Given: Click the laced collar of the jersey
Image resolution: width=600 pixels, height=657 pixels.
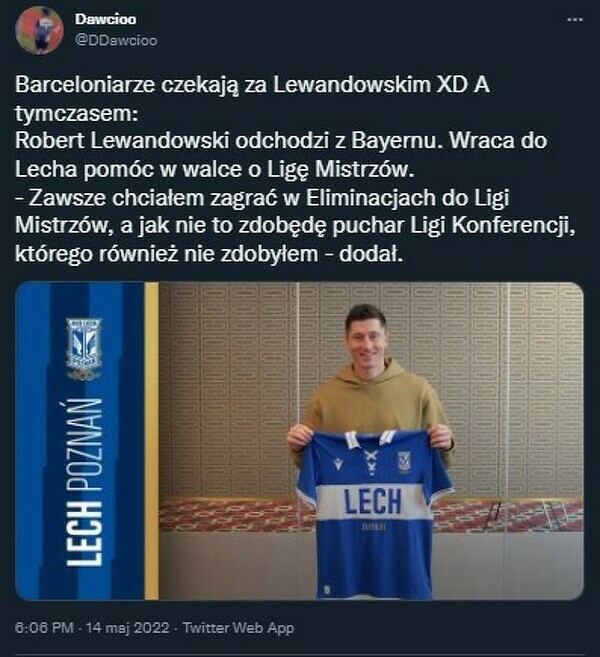Looking at the screenshot, I should pos(370,453).
